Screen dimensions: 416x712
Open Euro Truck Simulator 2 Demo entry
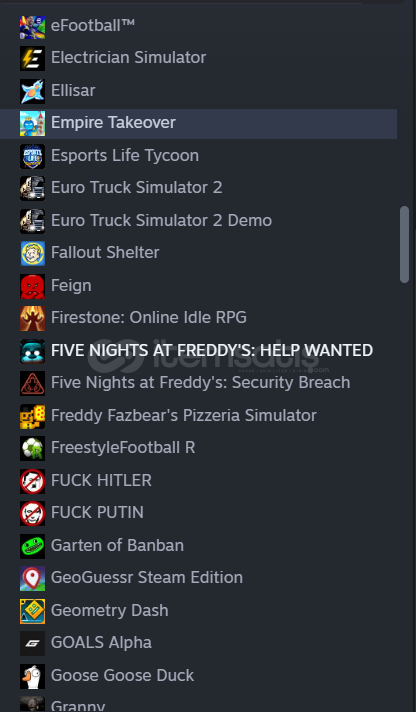tap(198, 221)
